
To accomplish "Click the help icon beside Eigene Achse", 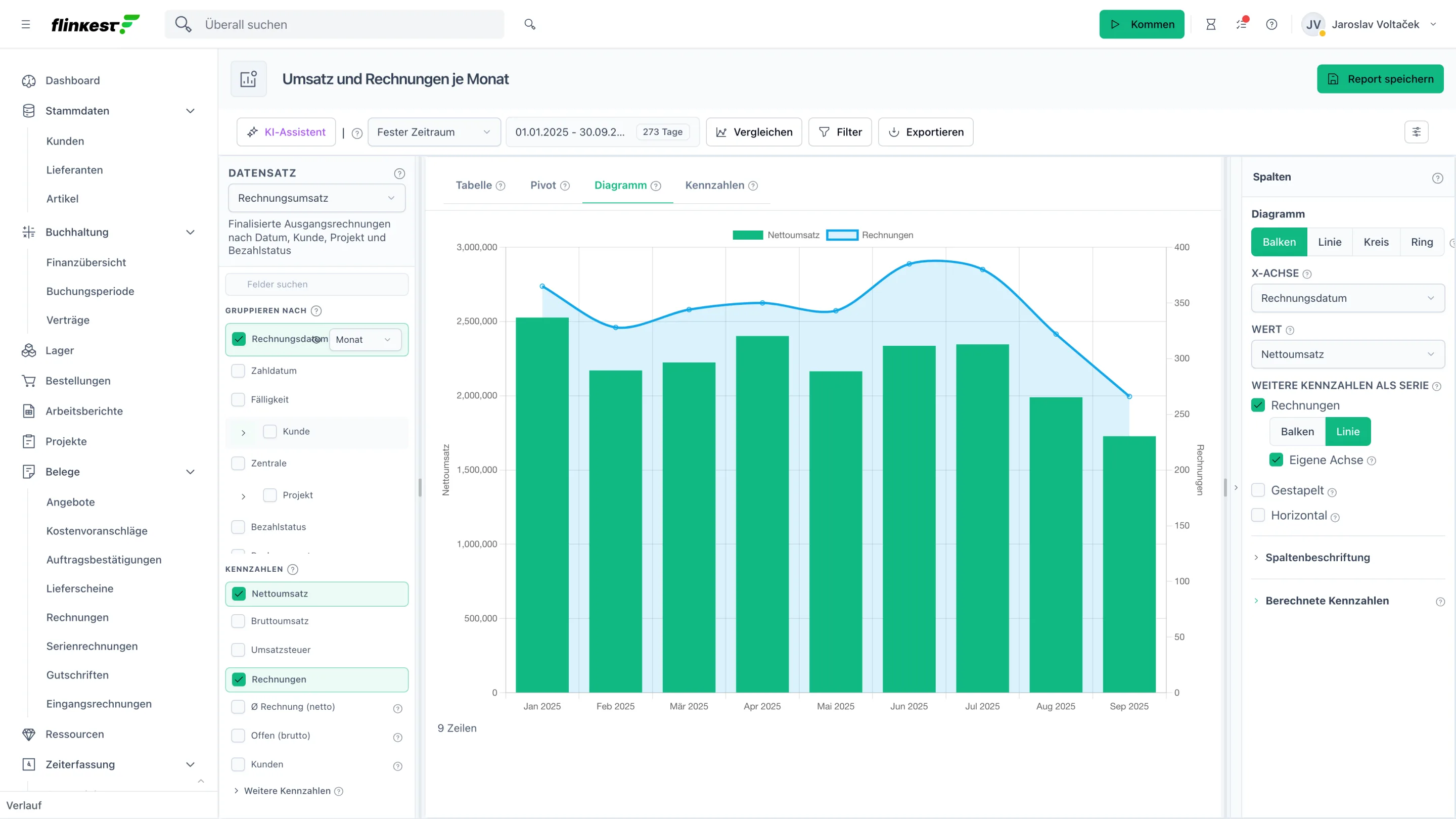I will (1371, 461).
